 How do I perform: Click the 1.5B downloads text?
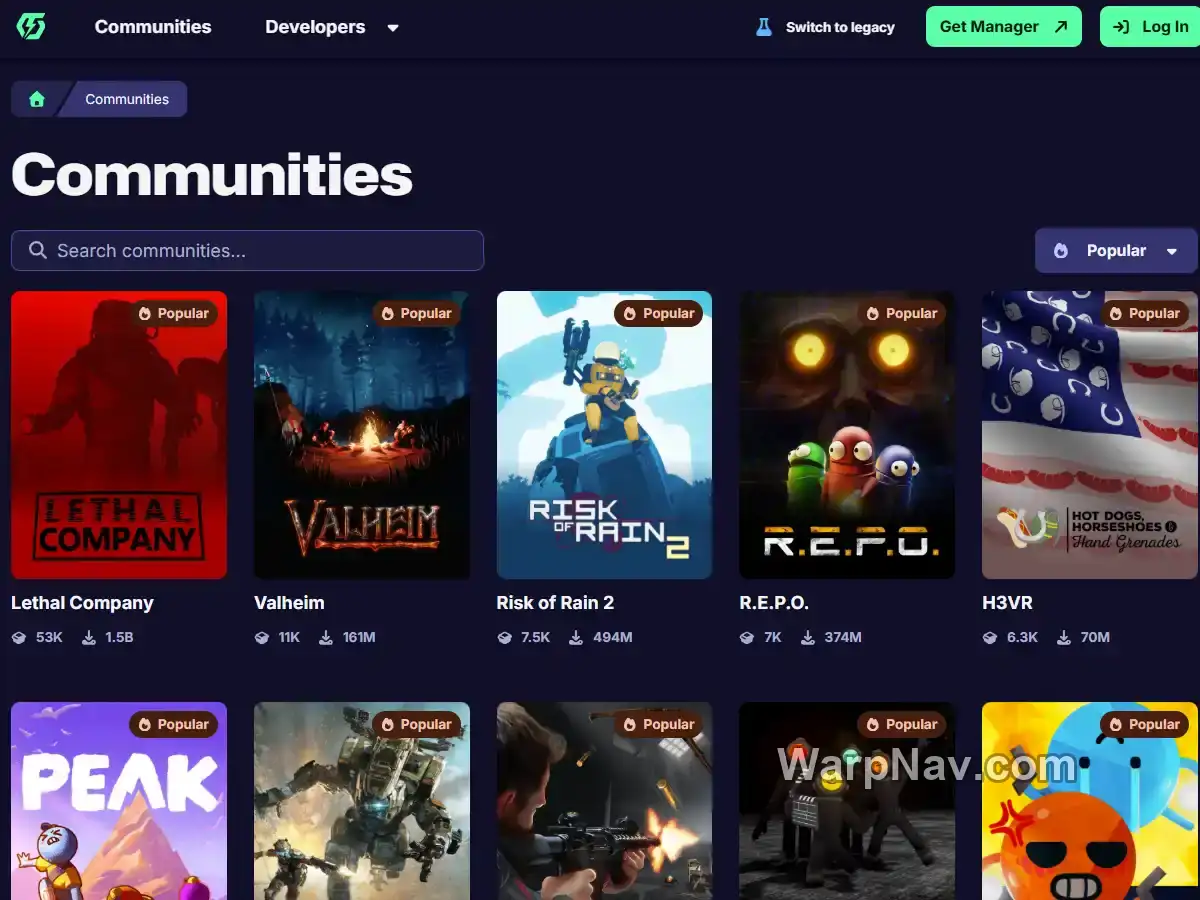119,637
